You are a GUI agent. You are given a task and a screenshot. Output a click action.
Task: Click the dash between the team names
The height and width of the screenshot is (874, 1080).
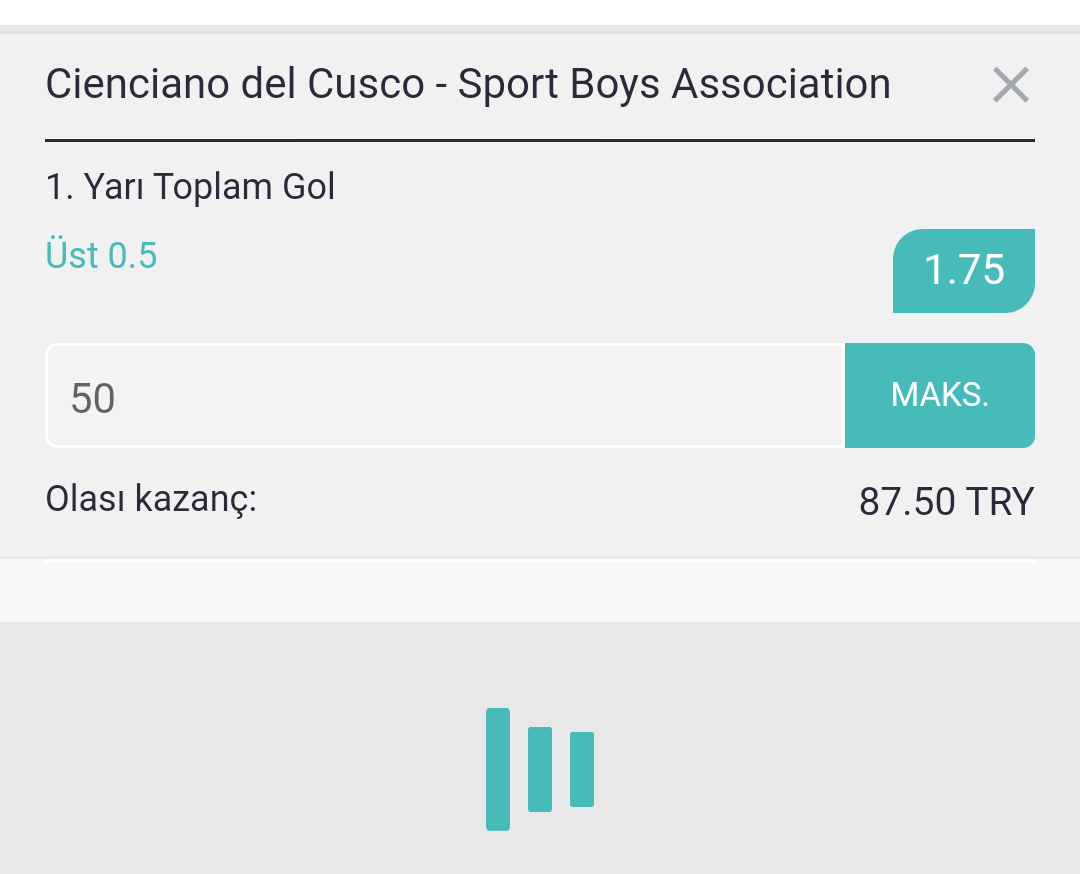(441, 87)
